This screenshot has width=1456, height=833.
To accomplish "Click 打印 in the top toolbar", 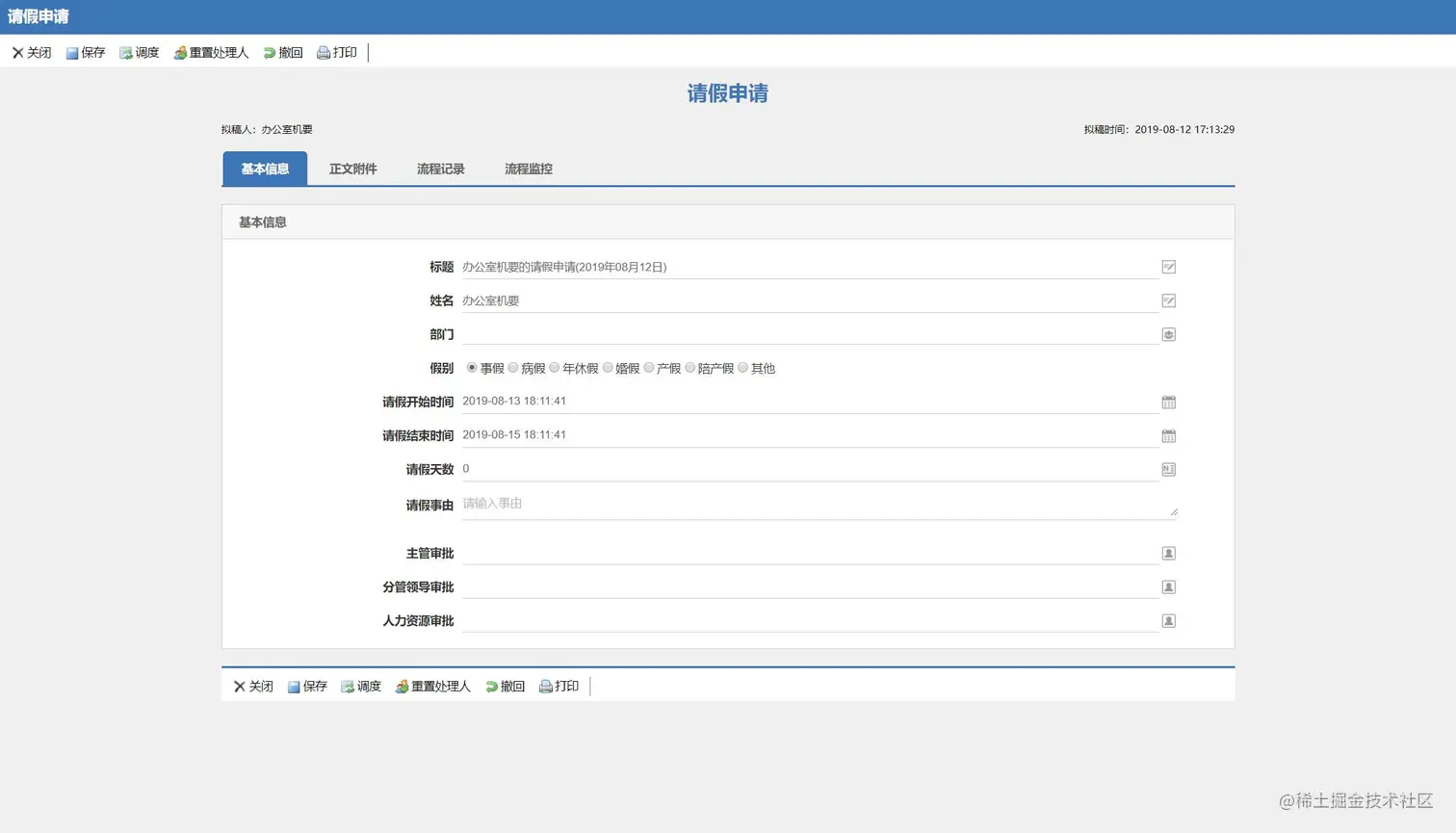I will [x=337, y=53].
